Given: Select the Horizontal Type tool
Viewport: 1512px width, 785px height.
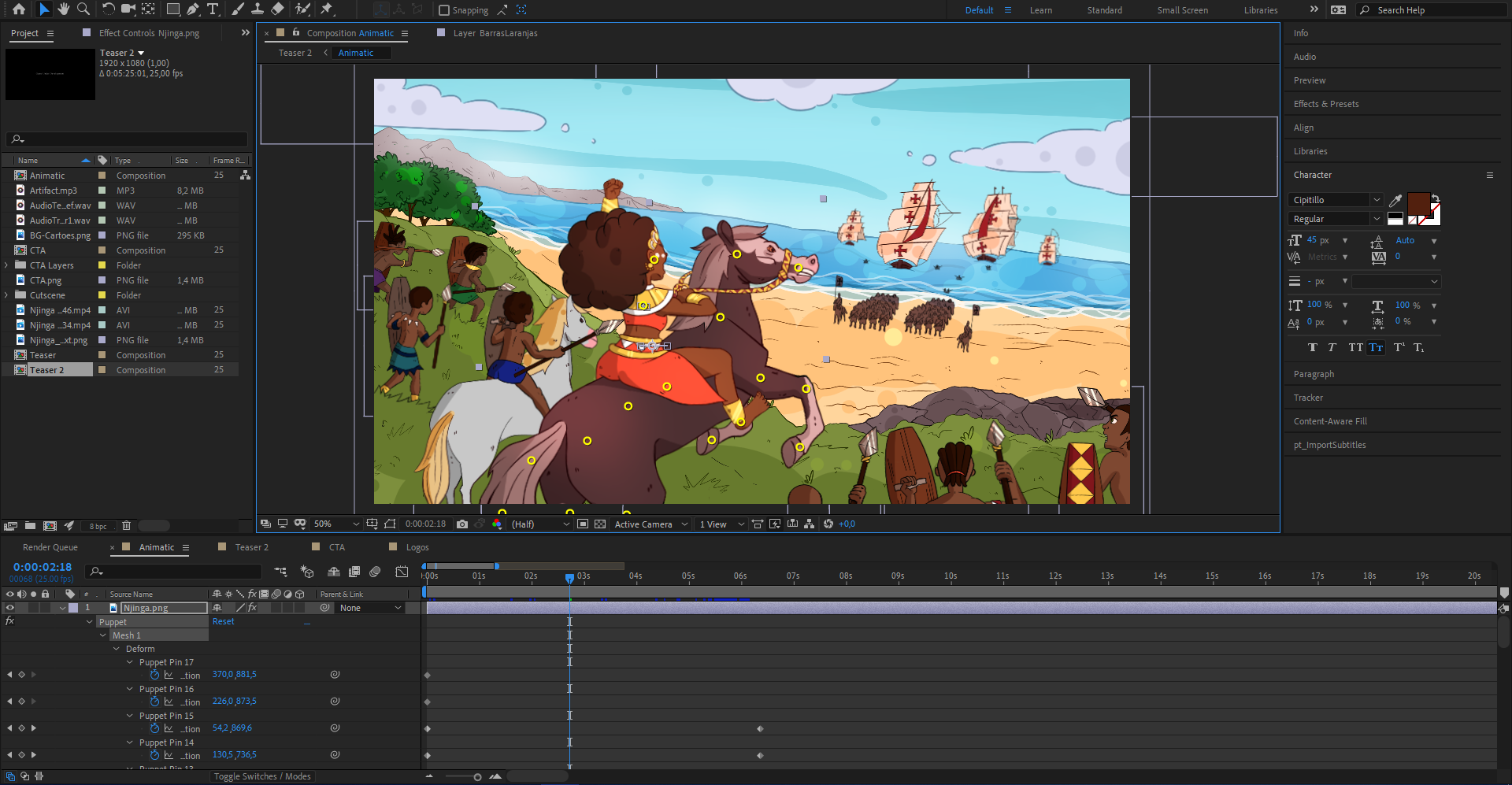Looking at the screenshot, I should (x=213, y=9).
